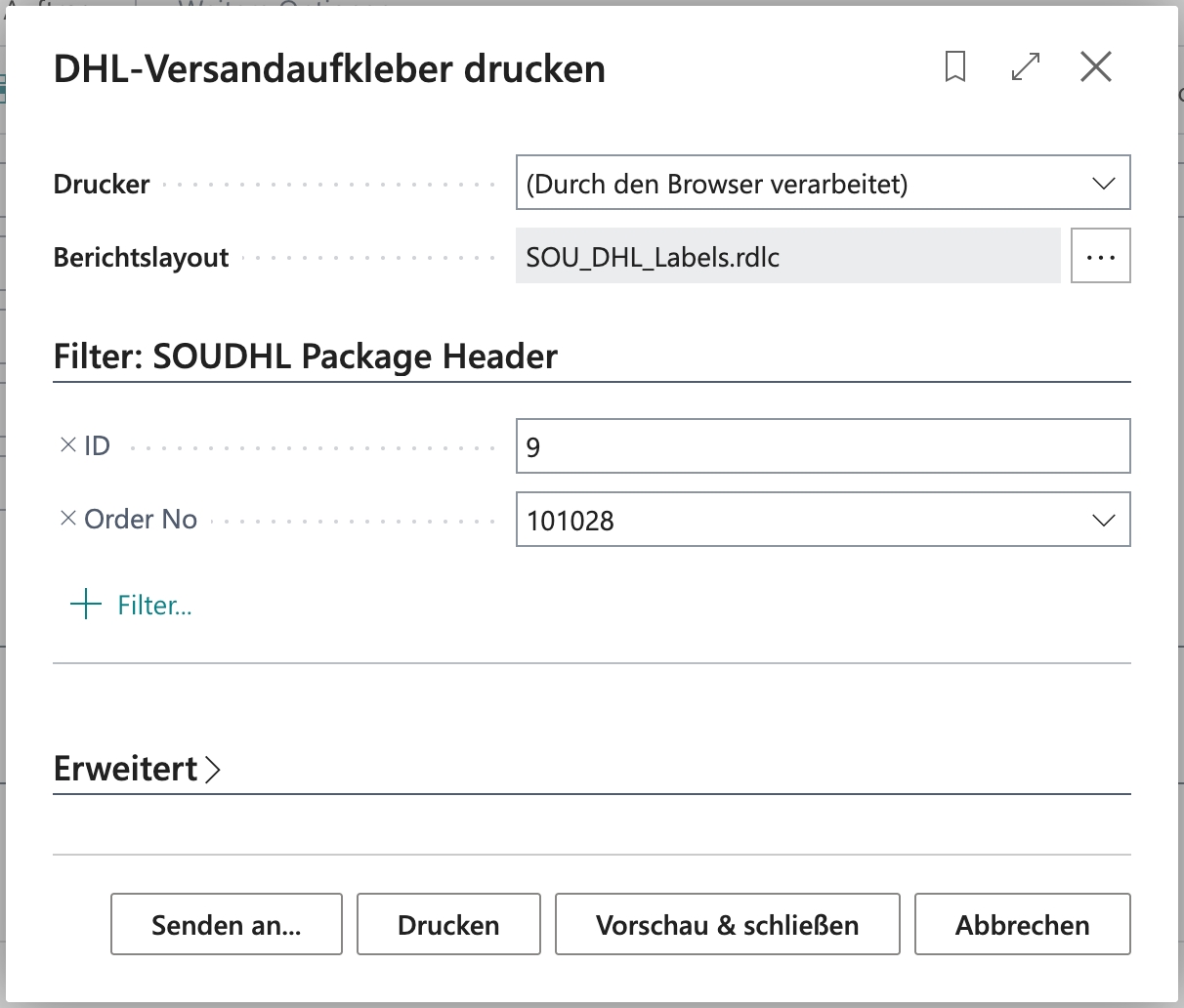Image resolution: width=1184 pixels, height=1008 pixels.
Task: Expand the dialog to full screen
Action: click(x=1025, y=67)
